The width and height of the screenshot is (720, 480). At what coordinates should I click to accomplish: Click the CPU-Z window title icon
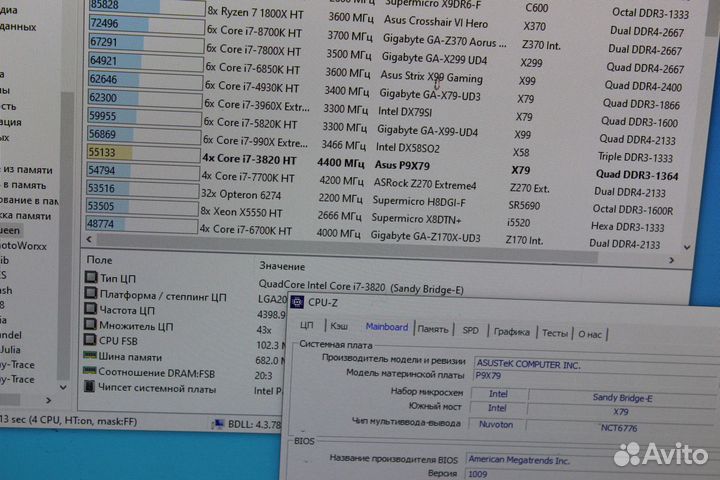pos(297,302)
